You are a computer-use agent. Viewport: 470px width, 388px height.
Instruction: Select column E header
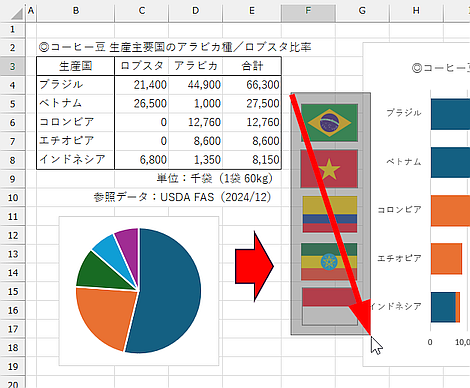252,11
